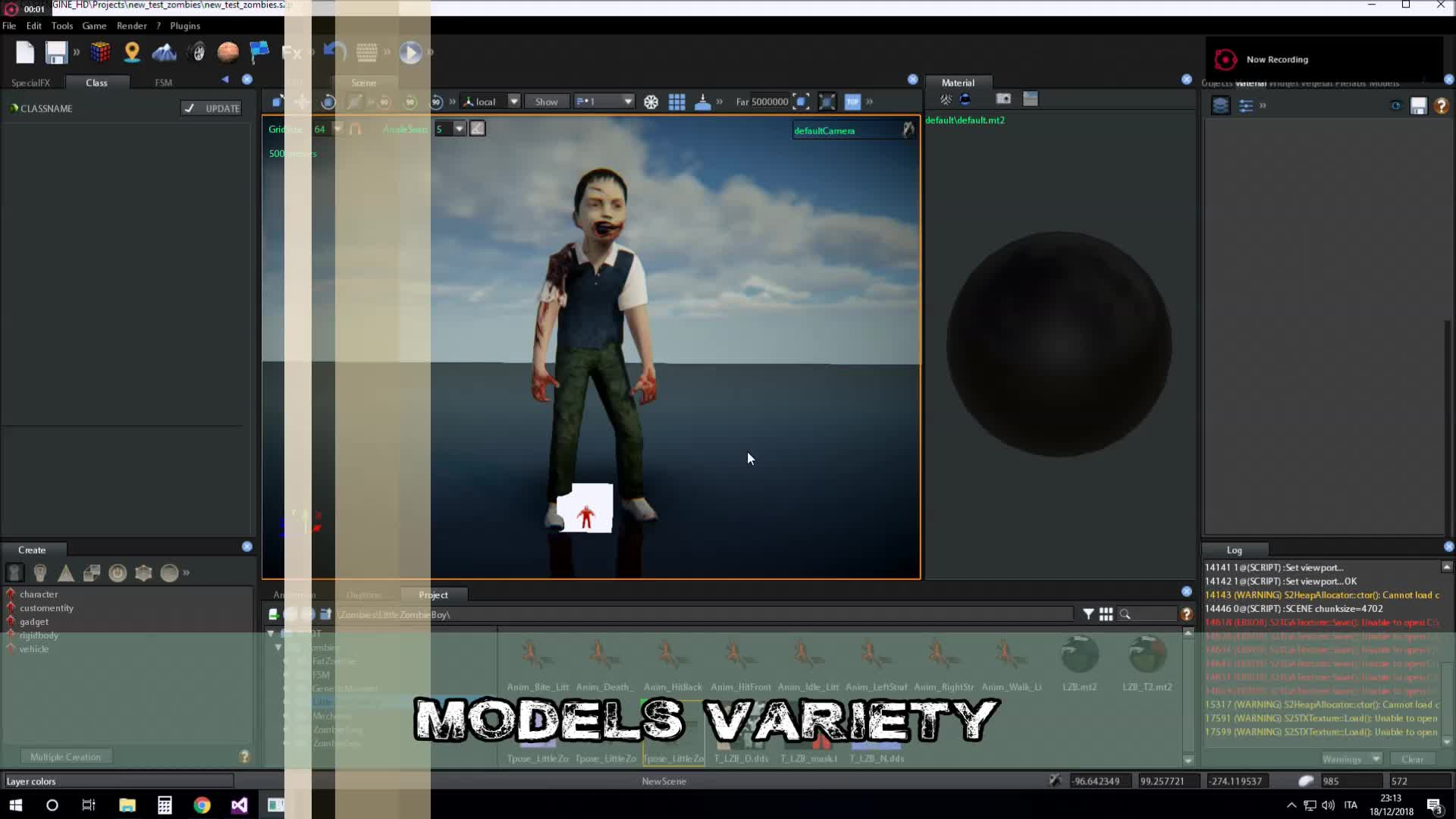Click the camera snapshot icon in Material panel

pos(1003,99)
